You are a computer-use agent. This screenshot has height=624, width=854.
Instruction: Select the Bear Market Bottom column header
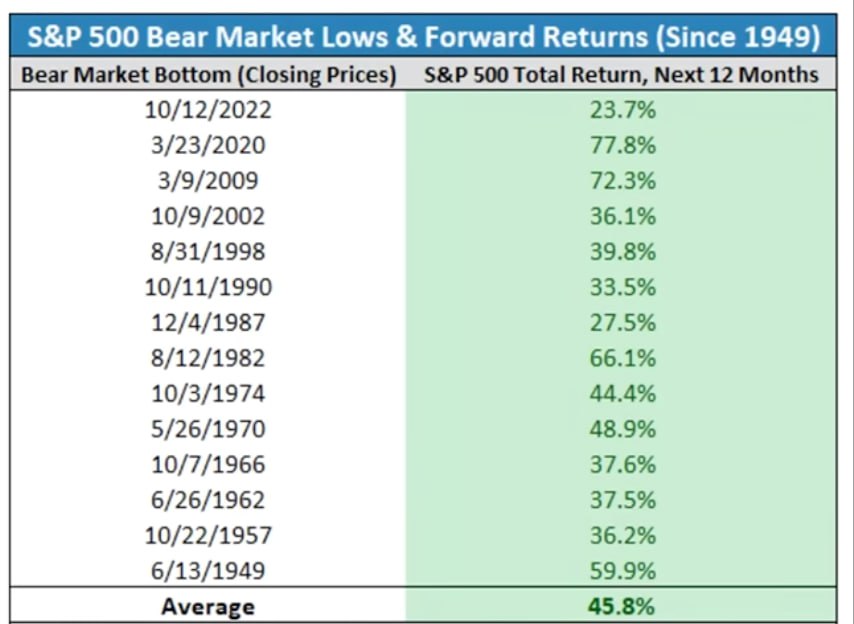tap(208, 74)
